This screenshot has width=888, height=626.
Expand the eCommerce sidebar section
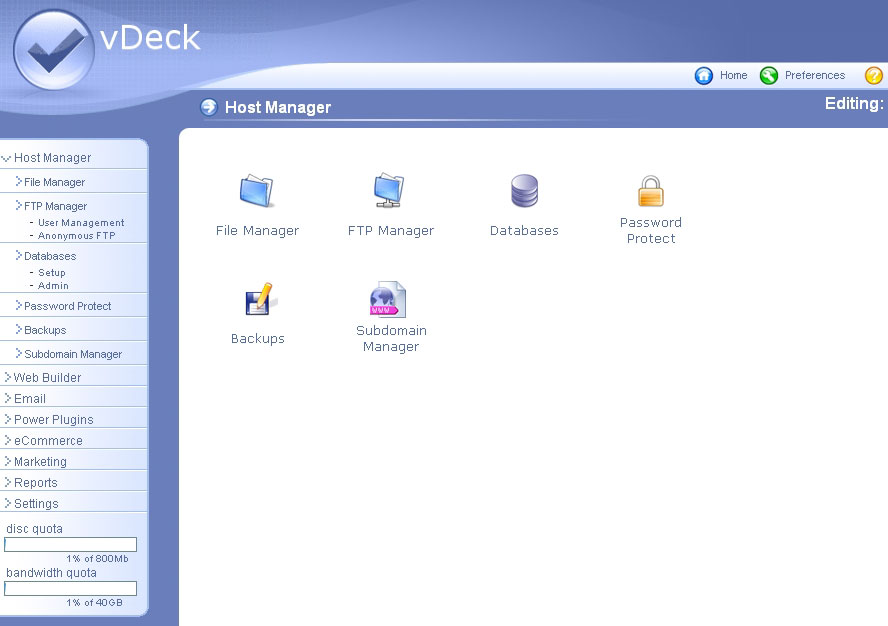point(48,441)
